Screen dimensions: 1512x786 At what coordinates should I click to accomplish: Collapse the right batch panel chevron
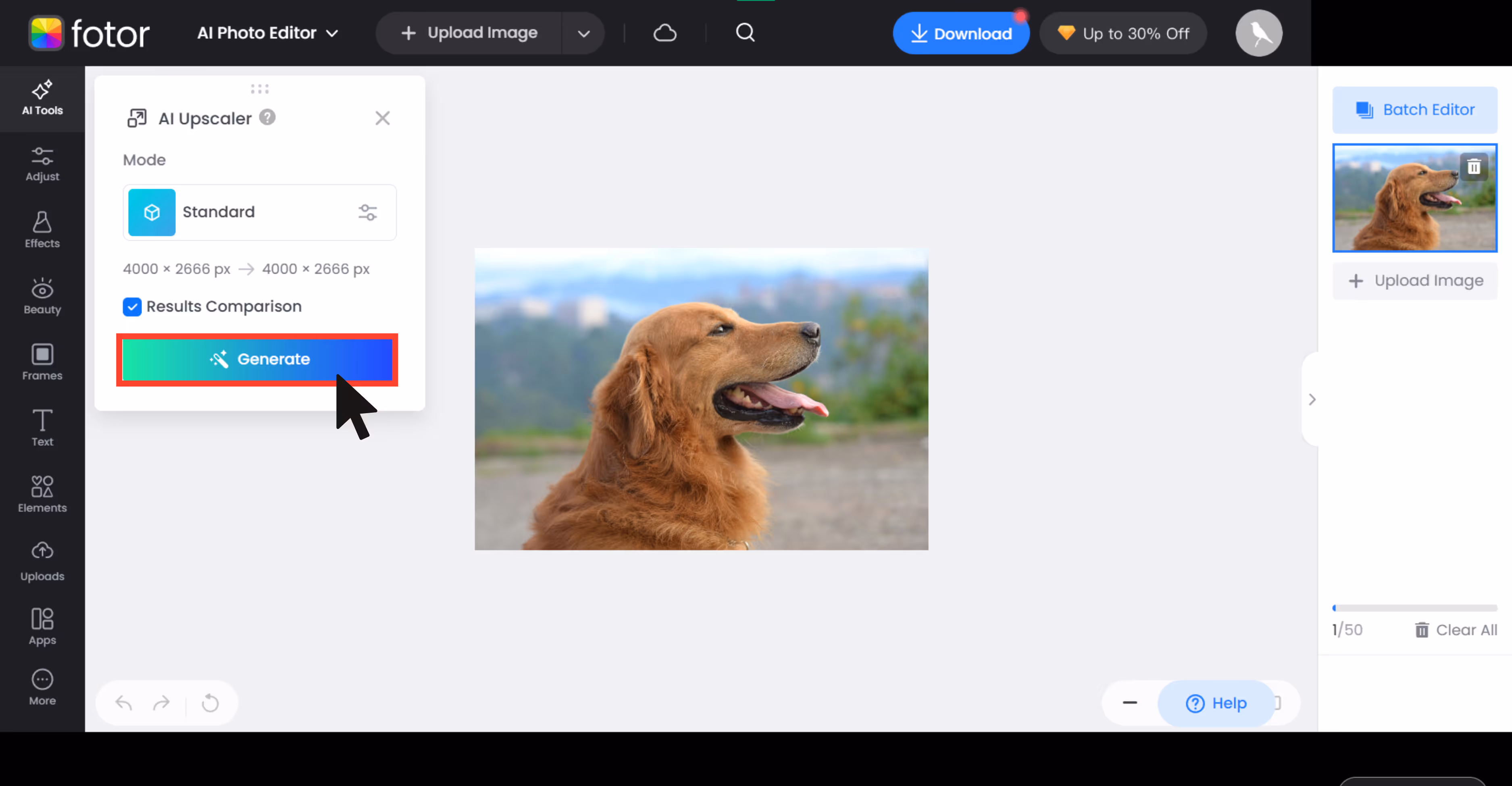[1312, 399]
